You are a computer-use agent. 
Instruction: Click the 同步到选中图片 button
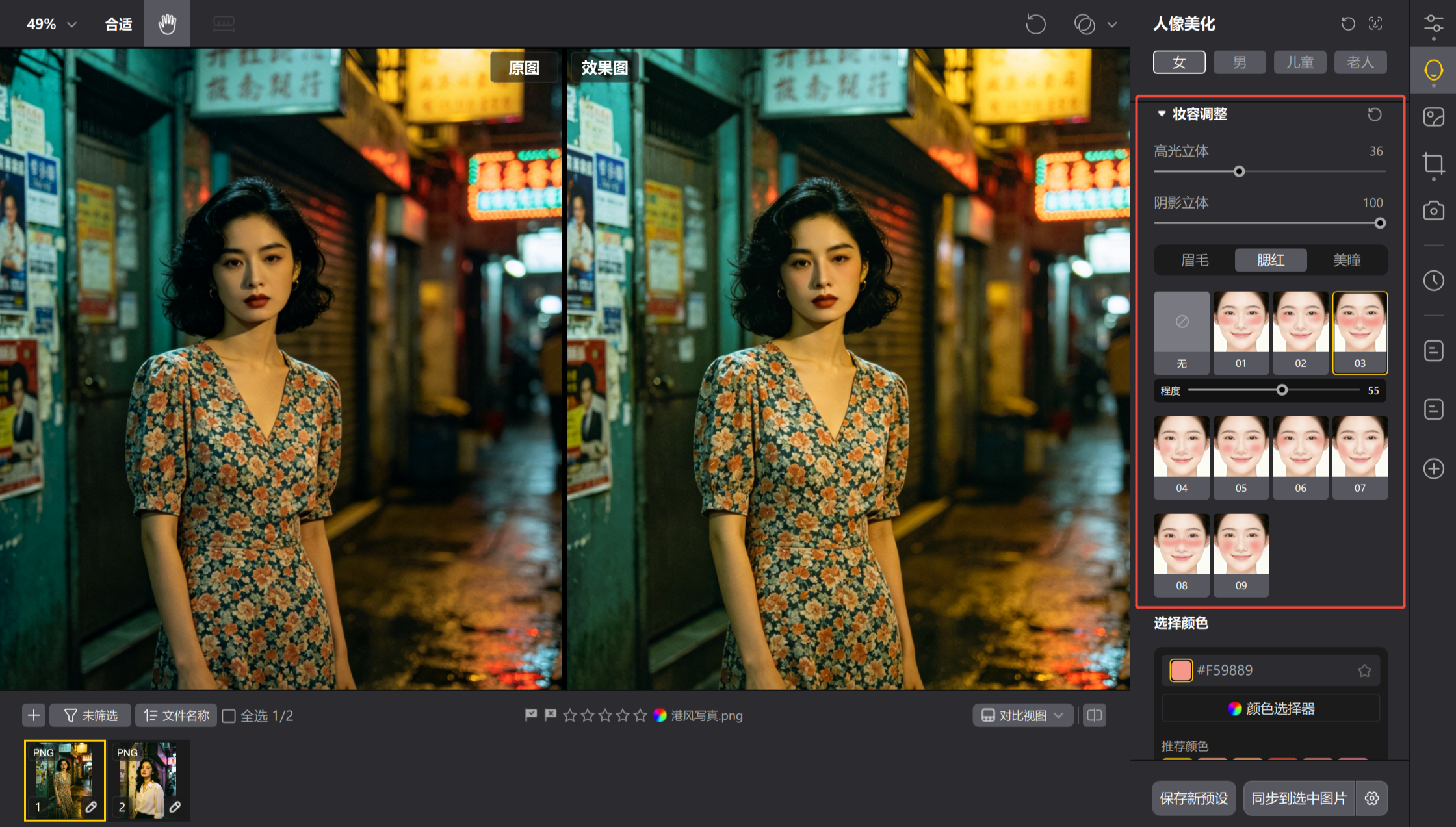click(1299, 798)
